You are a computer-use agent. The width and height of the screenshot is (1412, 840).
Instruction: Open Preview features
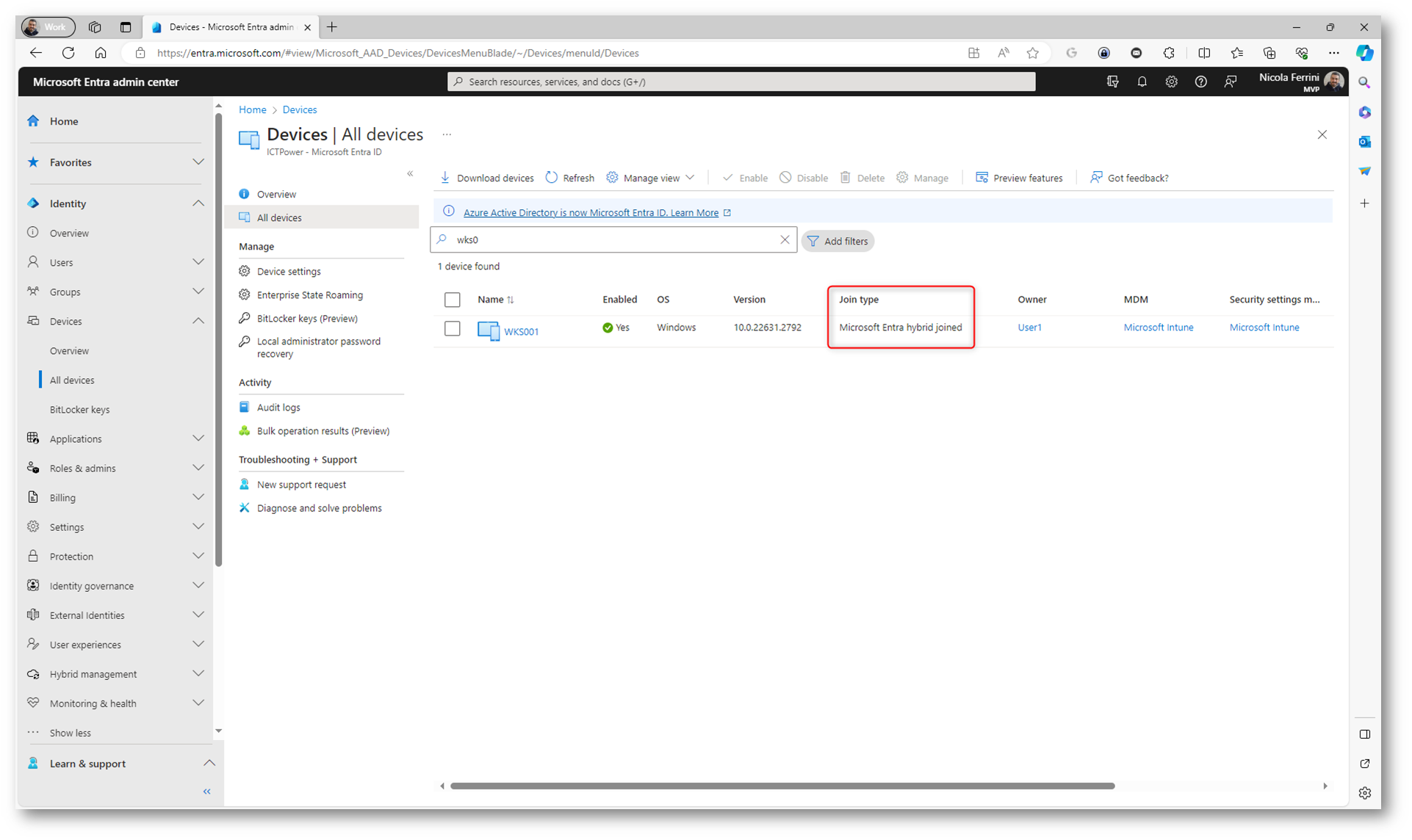(1019, 178)
